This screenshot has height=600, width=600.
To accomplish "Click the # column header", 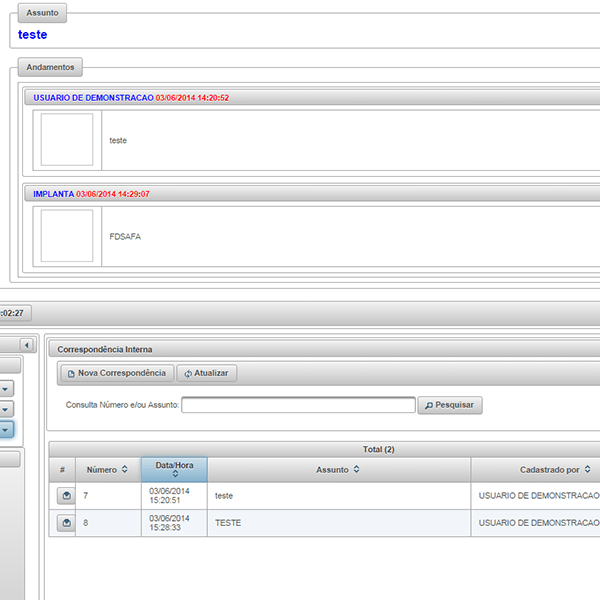I will tap(62, 470).
